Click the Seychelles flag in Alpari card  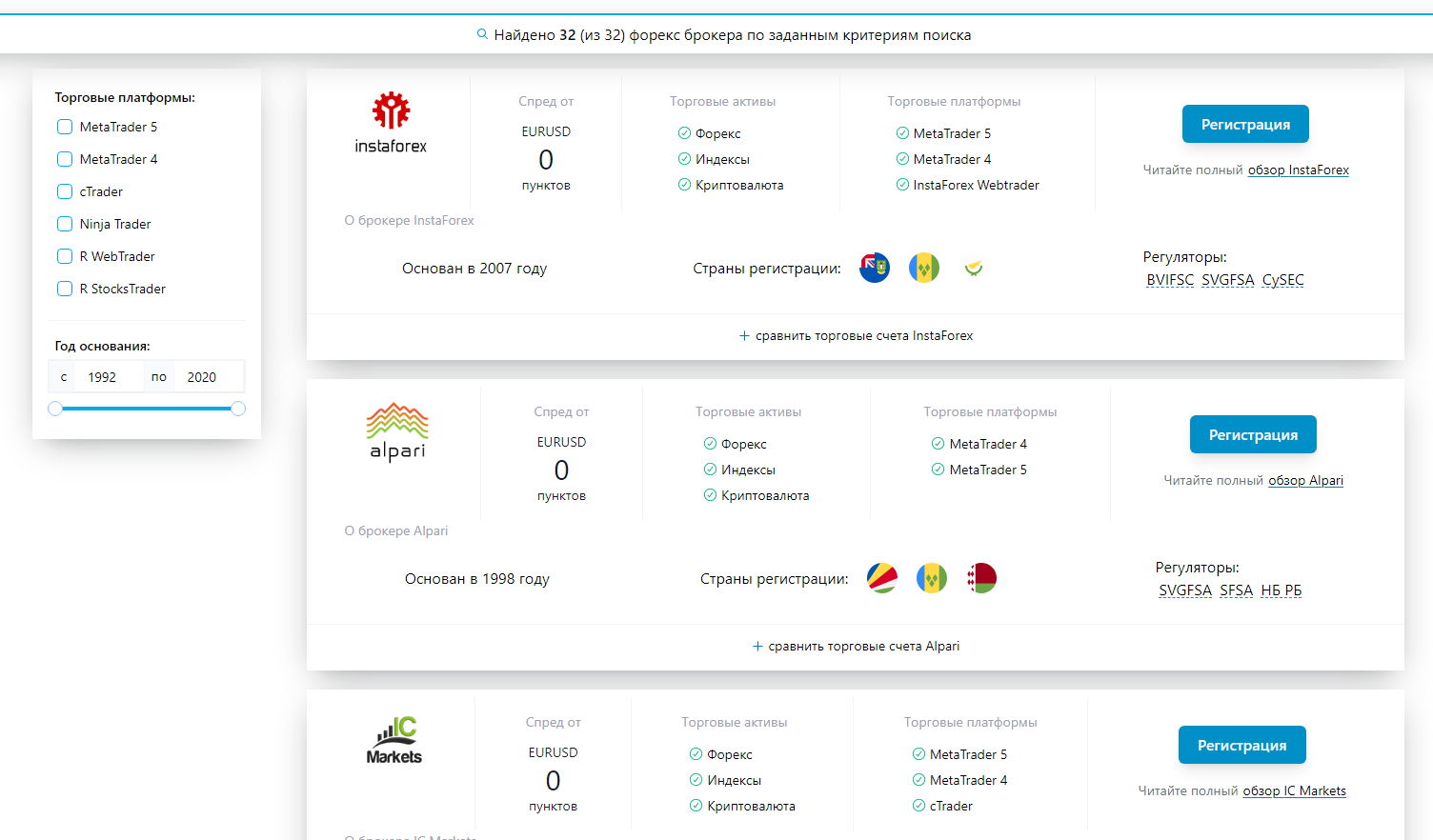(x=882, y=578)
